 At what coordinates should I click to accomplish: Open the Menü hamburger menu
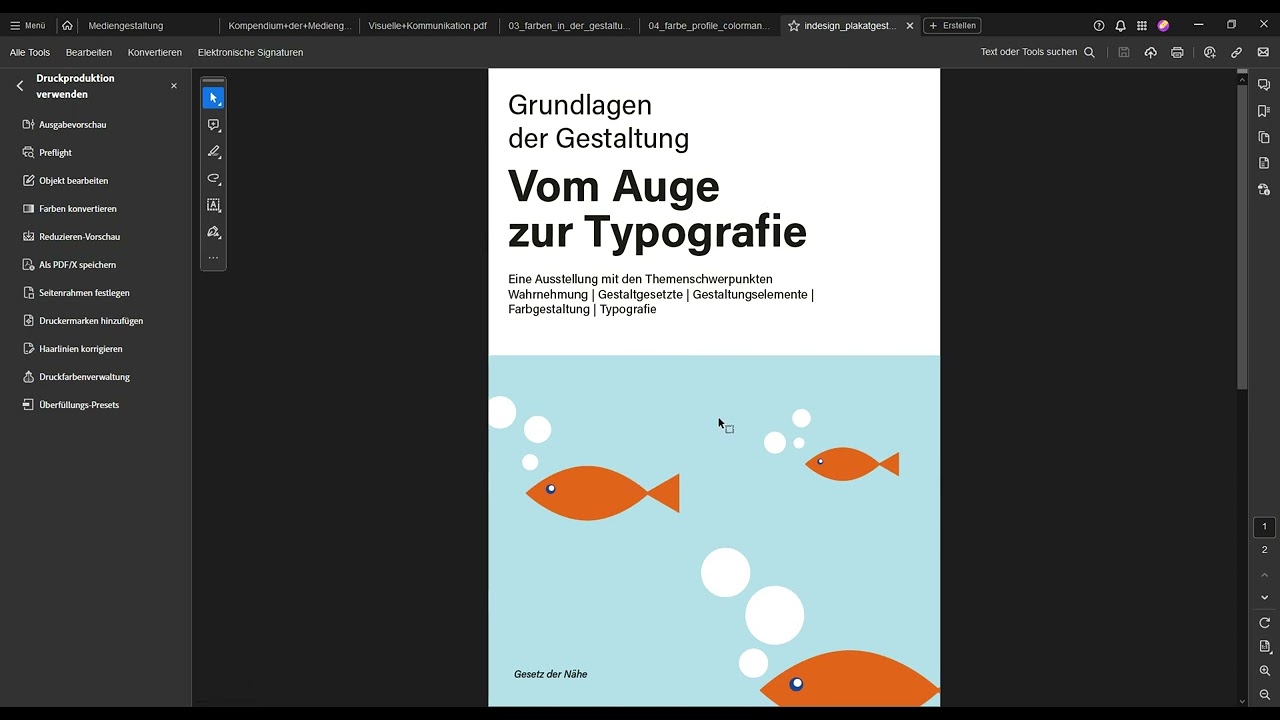(x=27, y=26)
